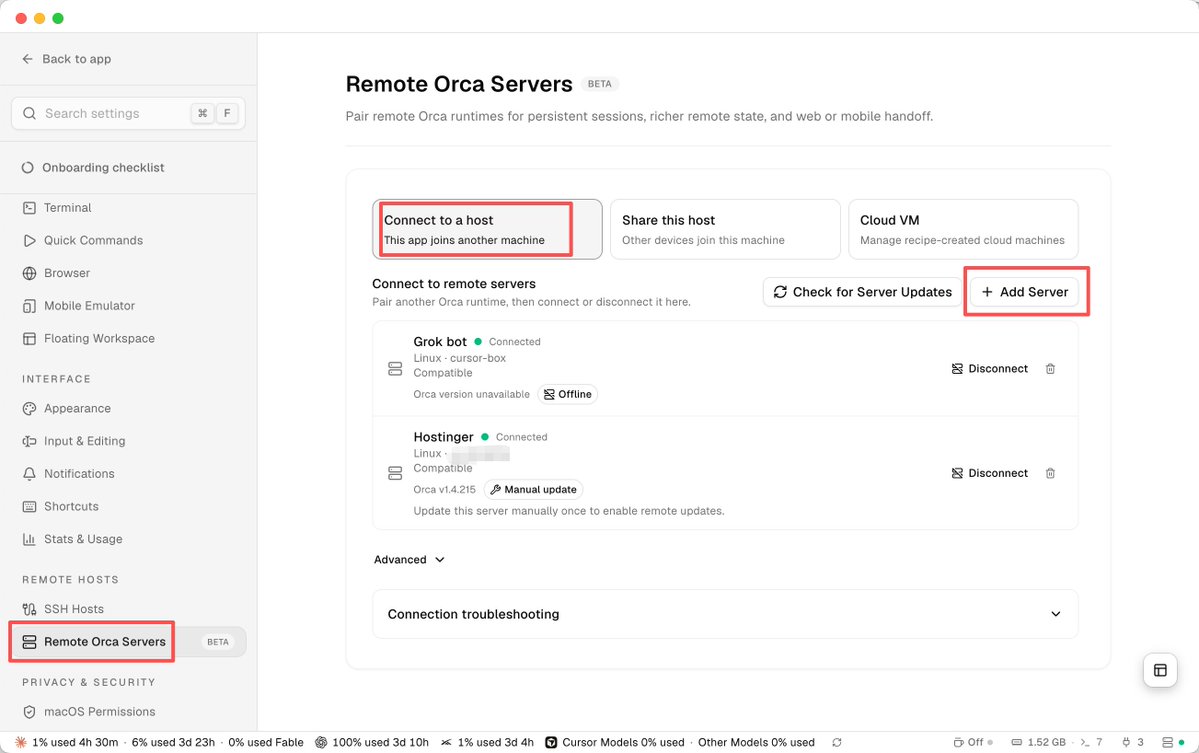1199x753 pixels.
Task: Delete the Grok bot server with trash icon
Action: pyautogui.click(x=1051, y=368)
